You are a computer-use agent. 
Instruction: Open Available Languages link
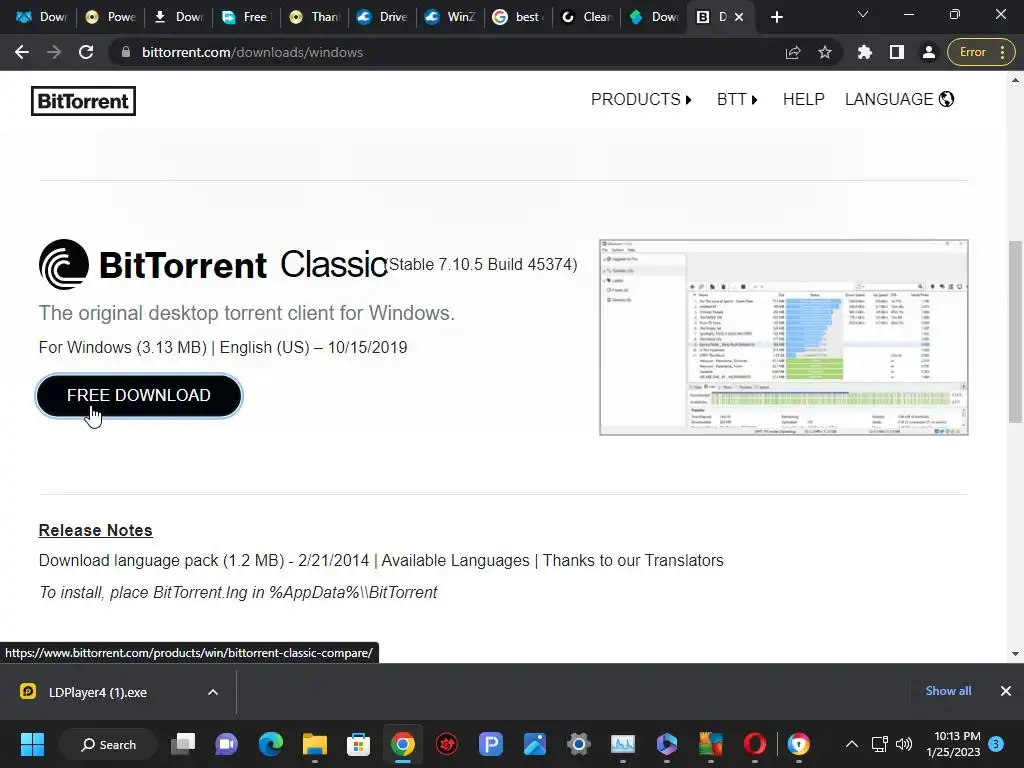point(455,560)
